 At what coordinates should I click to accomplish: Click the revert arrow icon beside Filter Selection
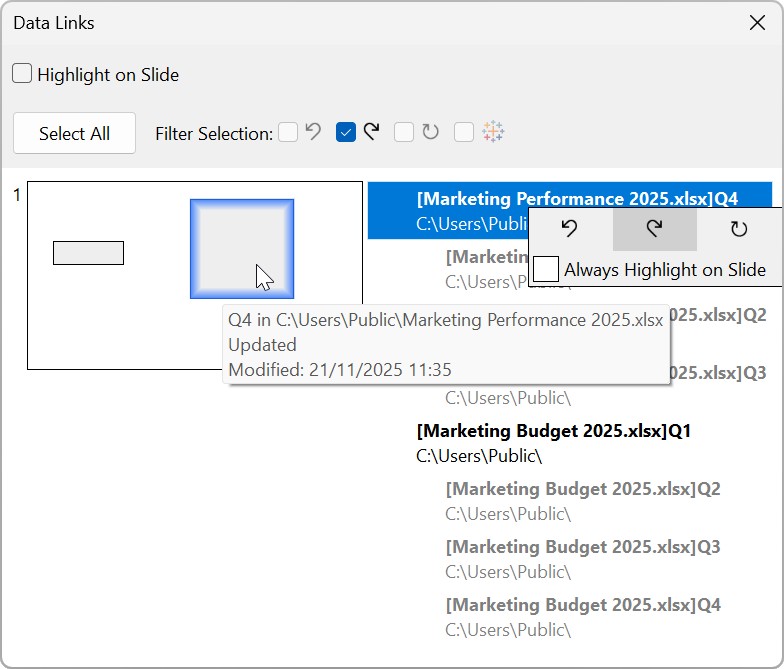[313, 132]
